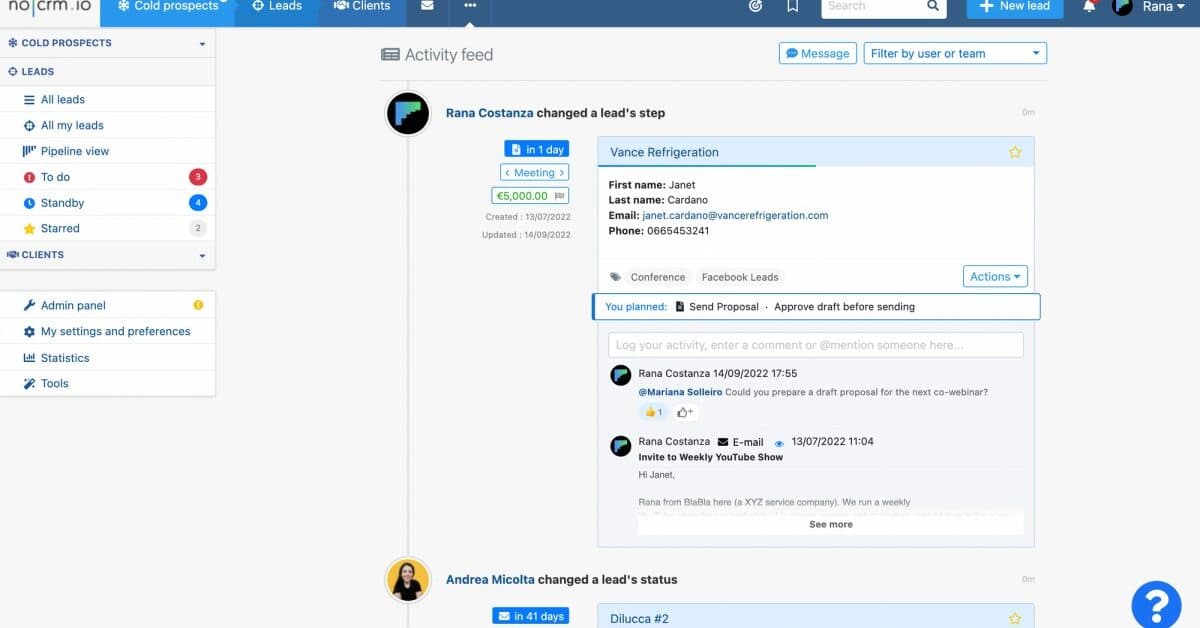This screenshot has height=628, width=1200.
Task: Open Rana Costanza profile link in feed header
Action: (489, 113)
